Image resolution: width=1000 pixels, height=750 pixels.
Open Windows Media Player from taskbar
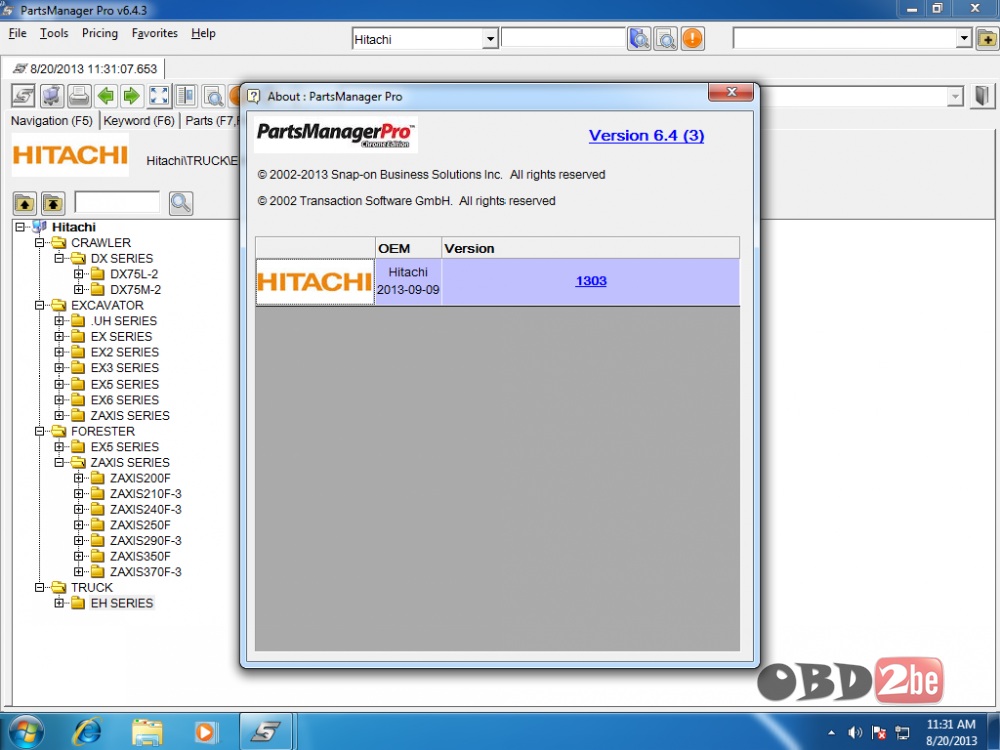[205, 732]
